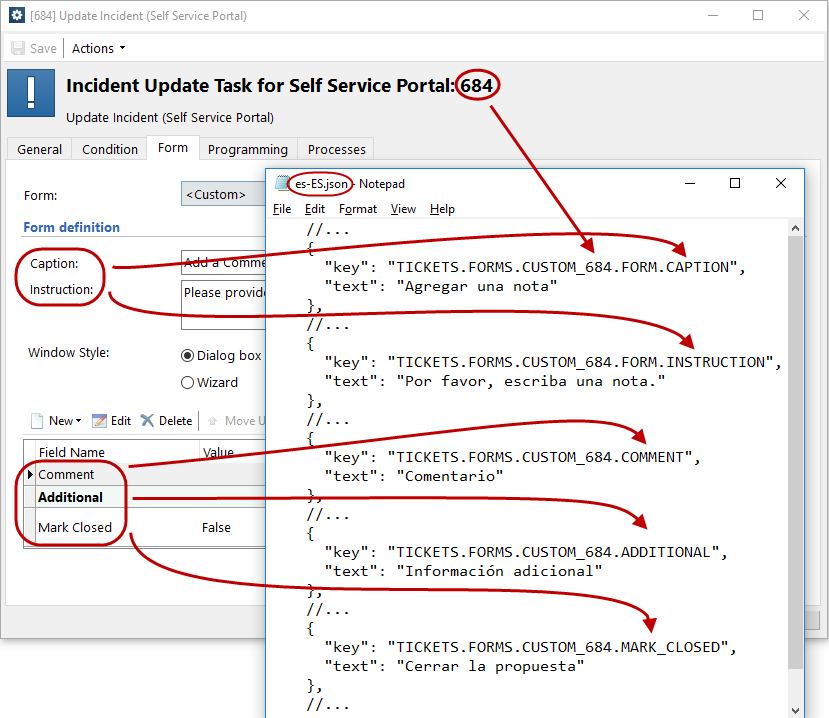Viewport: 829px width, 718px height.
Task: Click the Save disk icon
Action: click(x=18, y=48)
